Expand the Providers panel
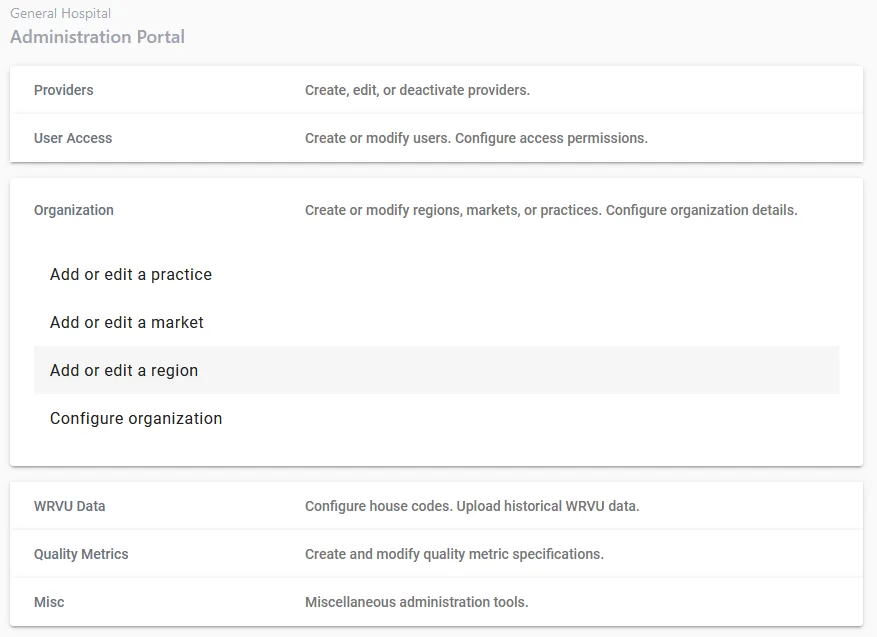This screenshot has width=877, height=637. click(x=64, y=90)
